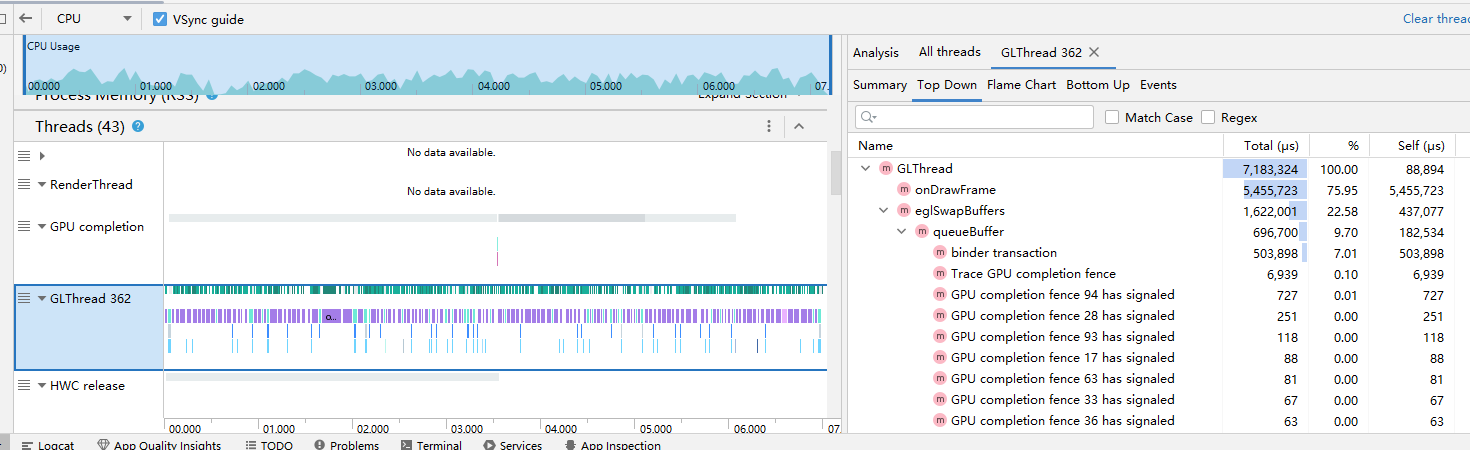Screen dimensions: 1470x450
Task: Click the method icon beside queueBuffer
Action: tap(922, 232)
